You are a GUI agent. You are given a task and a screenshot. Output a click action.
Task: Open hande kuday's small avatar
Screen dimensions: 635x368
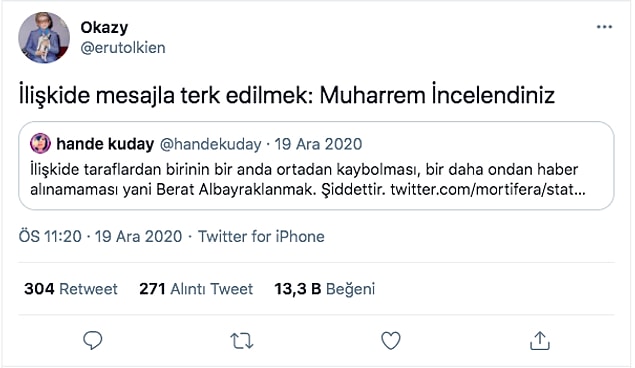(x=40, y=144)
